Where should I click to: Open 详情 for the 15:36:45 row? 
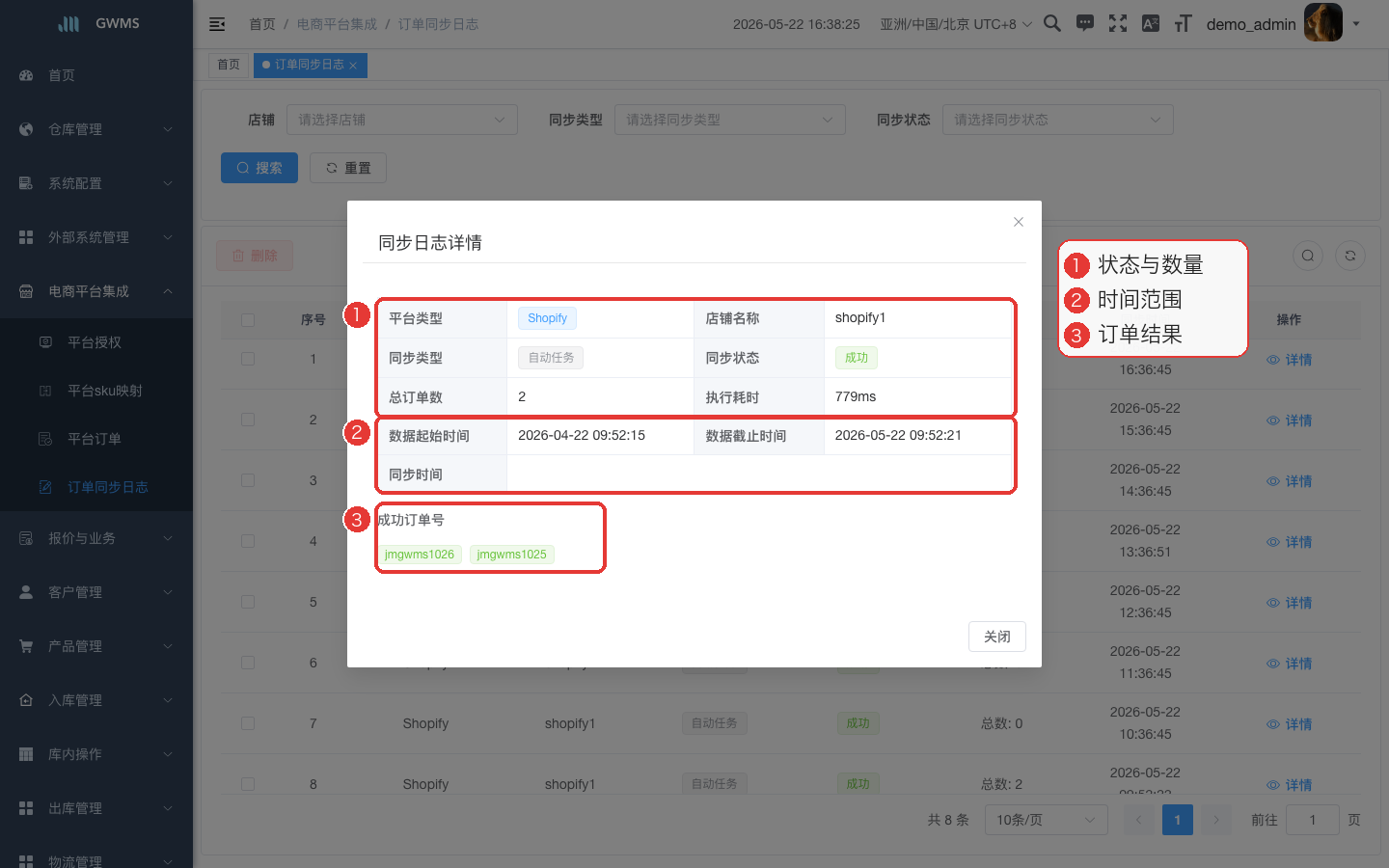(x=1290, y=420)
